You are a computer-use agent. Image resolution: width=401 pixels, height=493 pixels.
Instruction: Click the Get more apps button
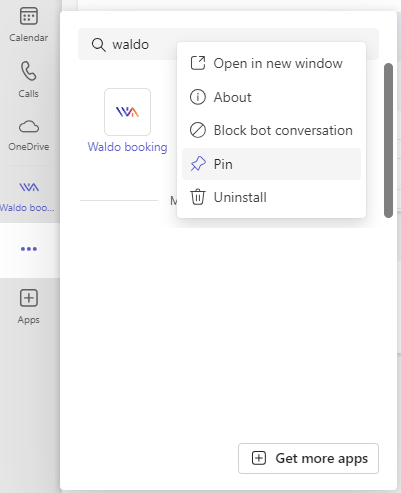click(308, 458)
